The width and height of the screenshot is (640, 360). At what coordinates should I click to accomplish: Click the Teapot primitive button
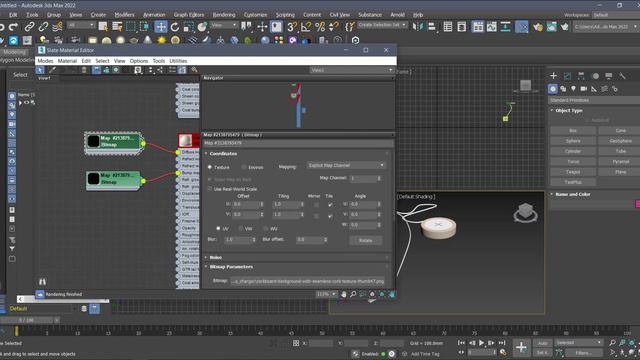[x=573, y=172]
